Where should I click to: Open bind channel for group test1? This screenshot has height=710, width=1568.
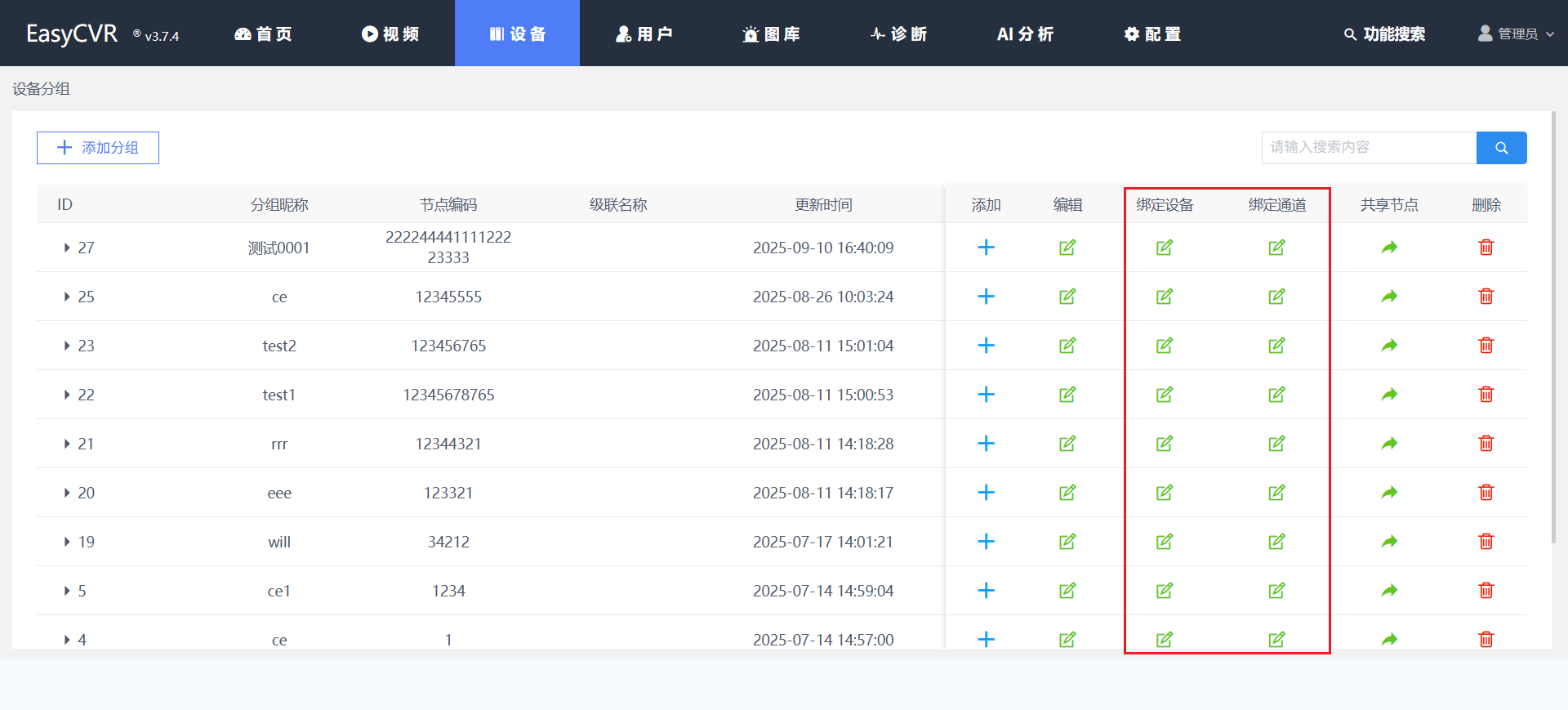tap(1276, 395)
